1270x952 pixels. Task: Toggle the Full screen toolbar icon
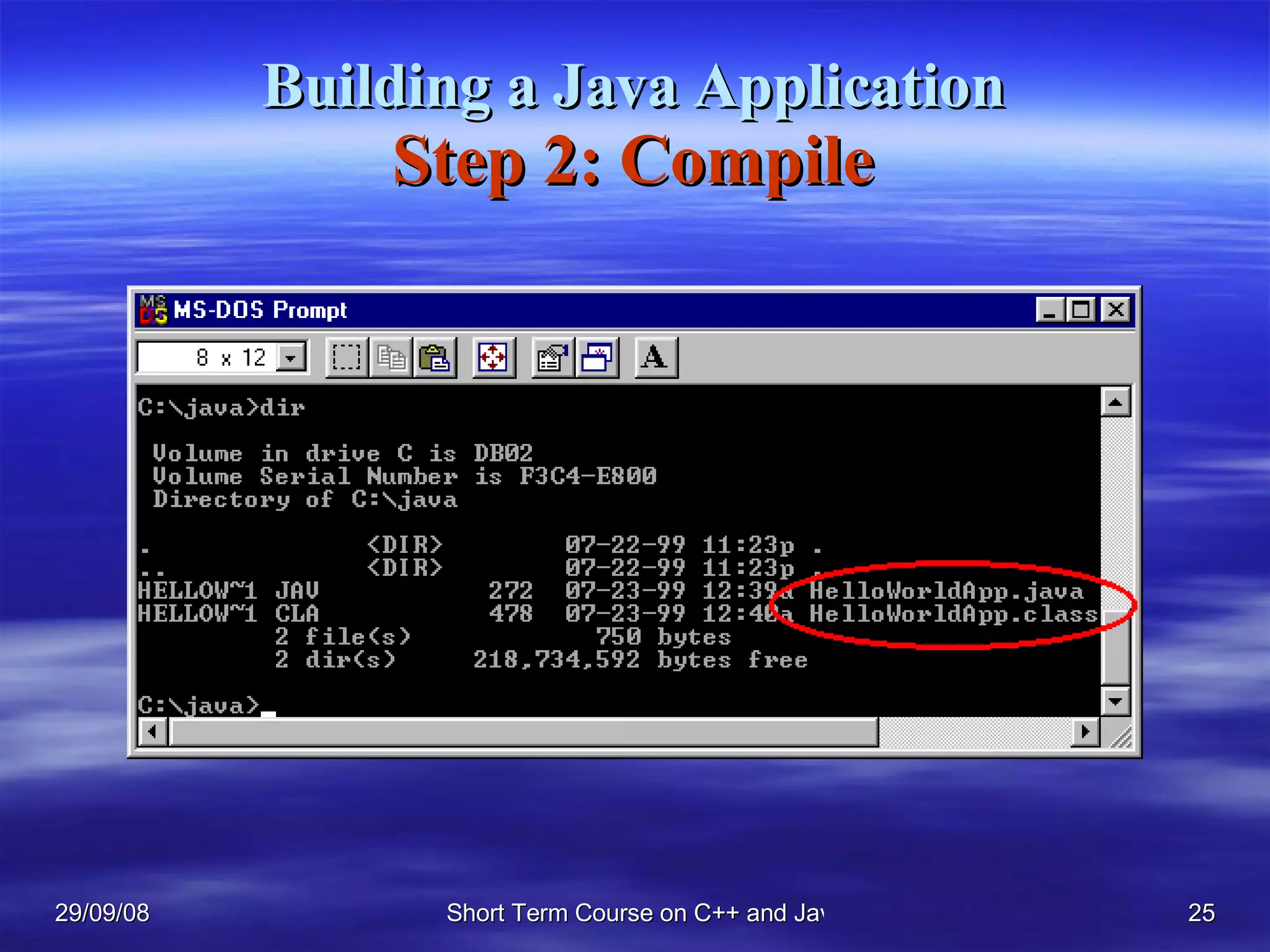[x=494, y=358]
